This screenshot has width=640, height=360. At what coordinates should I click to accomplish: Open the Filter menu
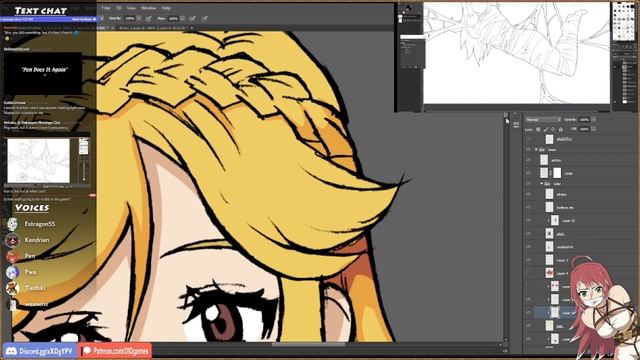pyautogui.click(x=106, y=8)
